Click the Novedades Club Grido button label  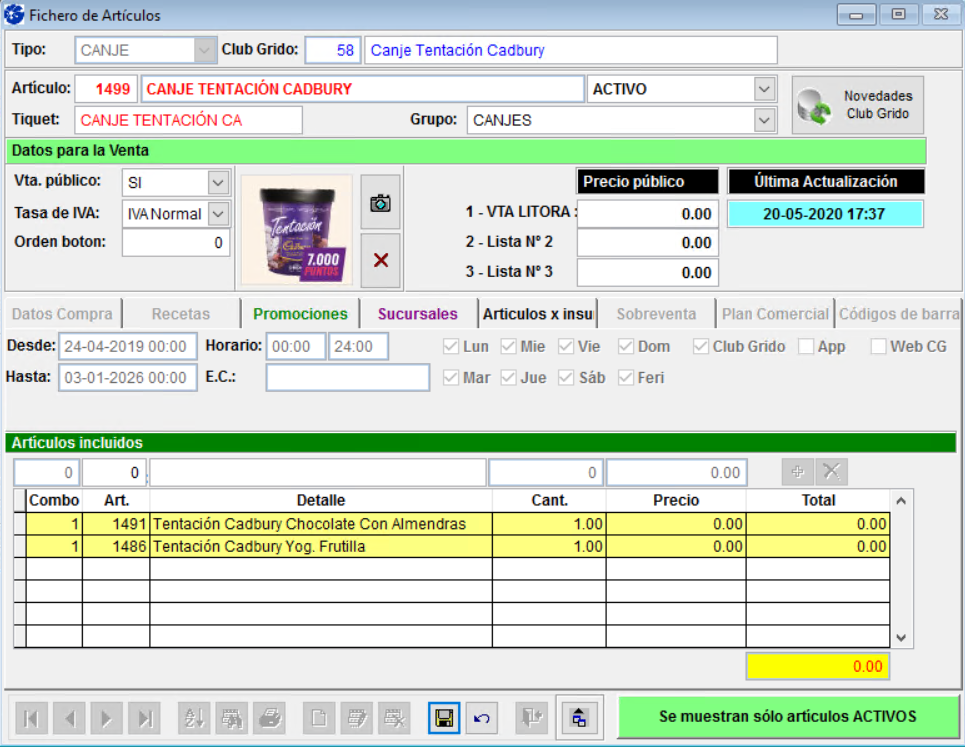878,105
